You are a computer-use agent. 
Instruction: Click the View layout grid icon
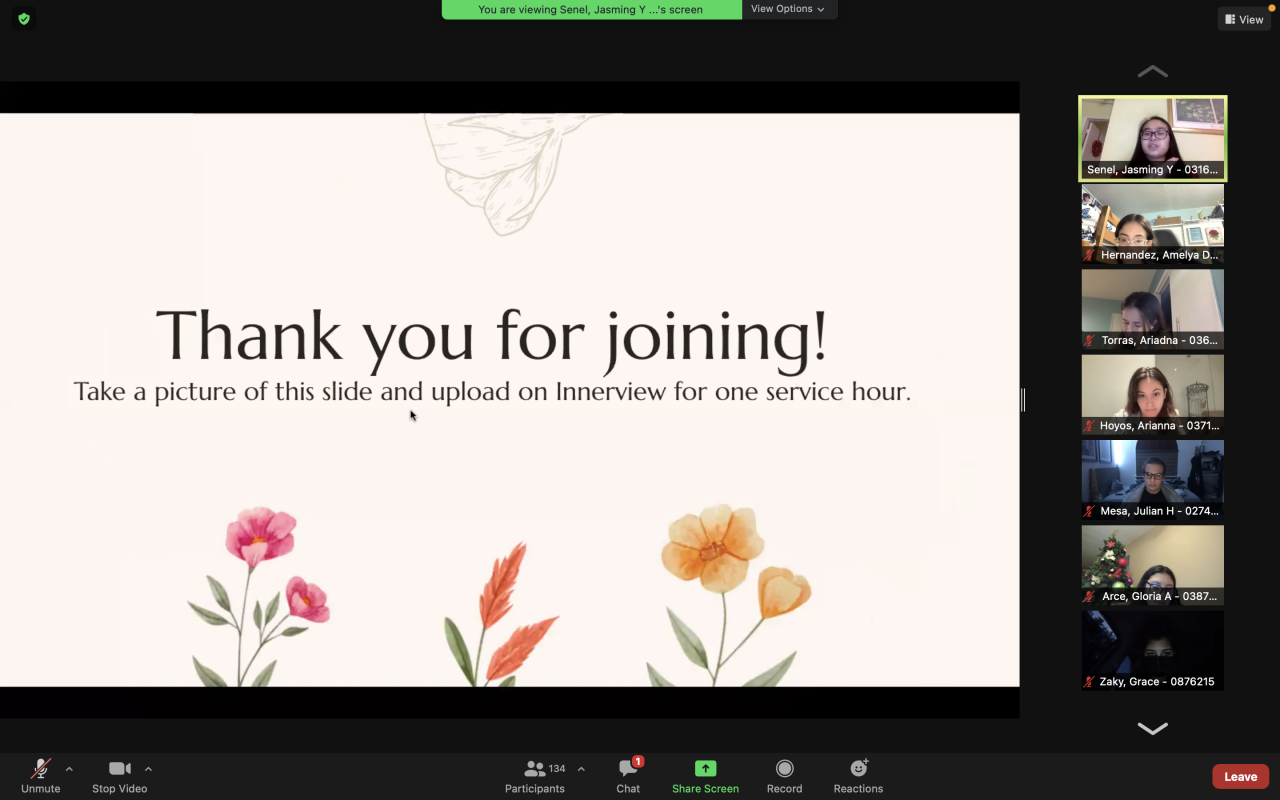coord(1230,19)
